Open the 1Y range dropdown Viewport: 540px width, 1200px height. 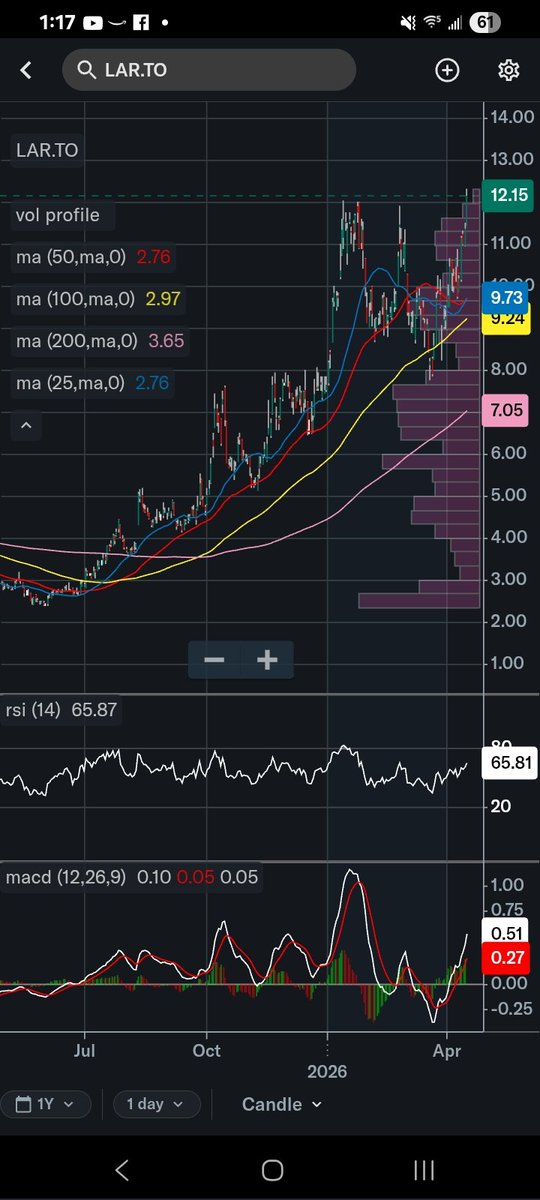click(x=46, y=1104)
